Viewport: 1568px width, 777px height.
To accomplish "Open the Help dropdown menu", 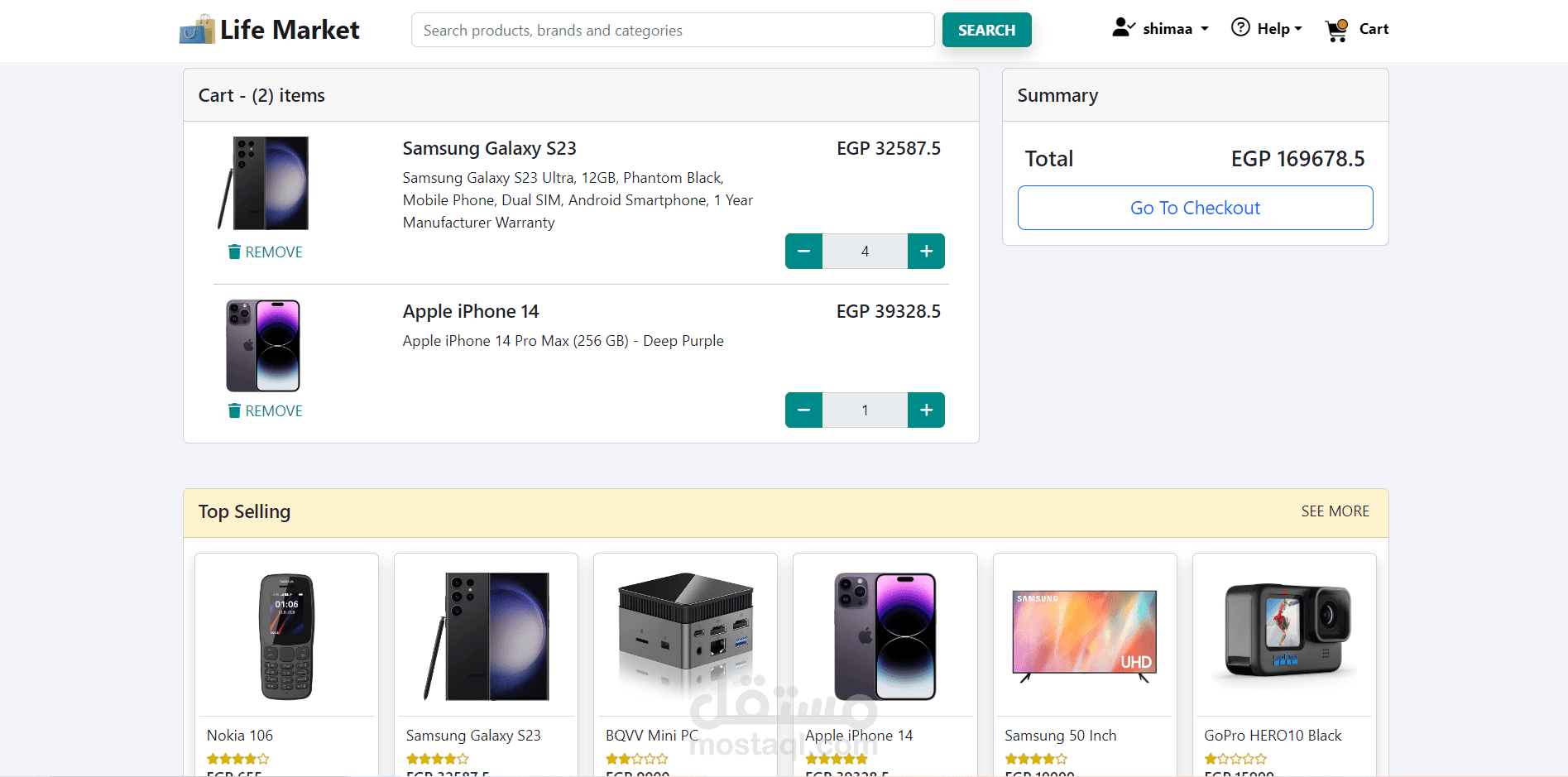I will coord(1279,29).
